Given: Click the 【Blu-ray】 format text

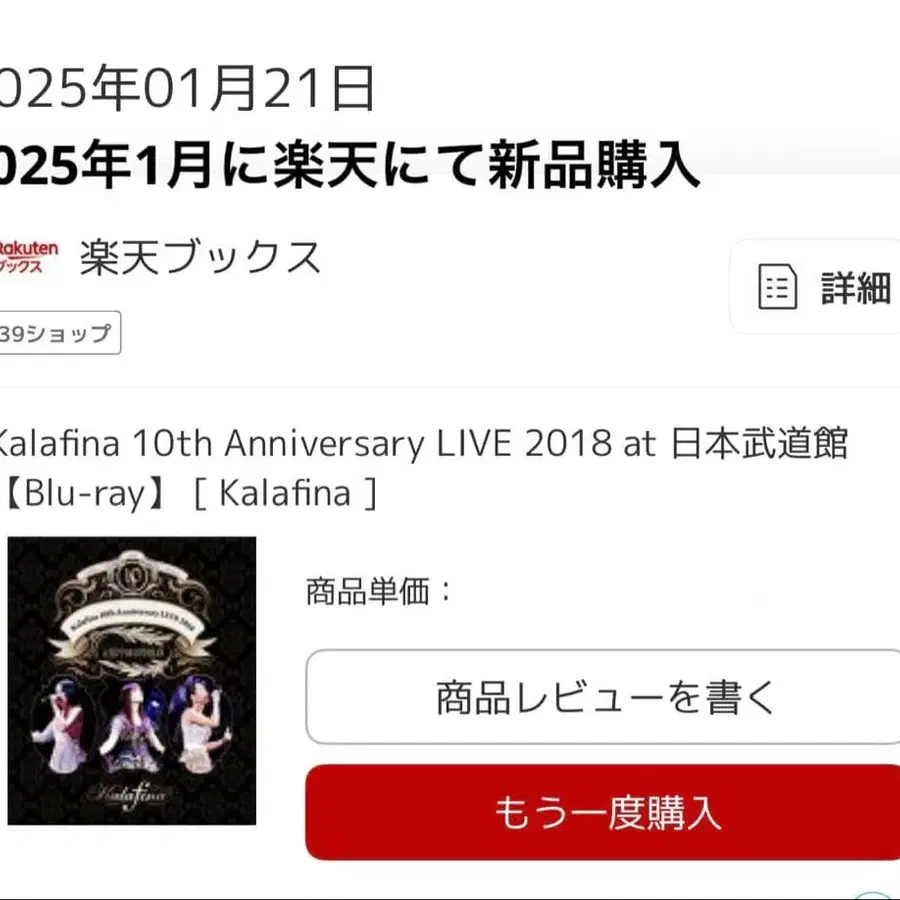Looking at the screenshot, I should tap(85, 494).
